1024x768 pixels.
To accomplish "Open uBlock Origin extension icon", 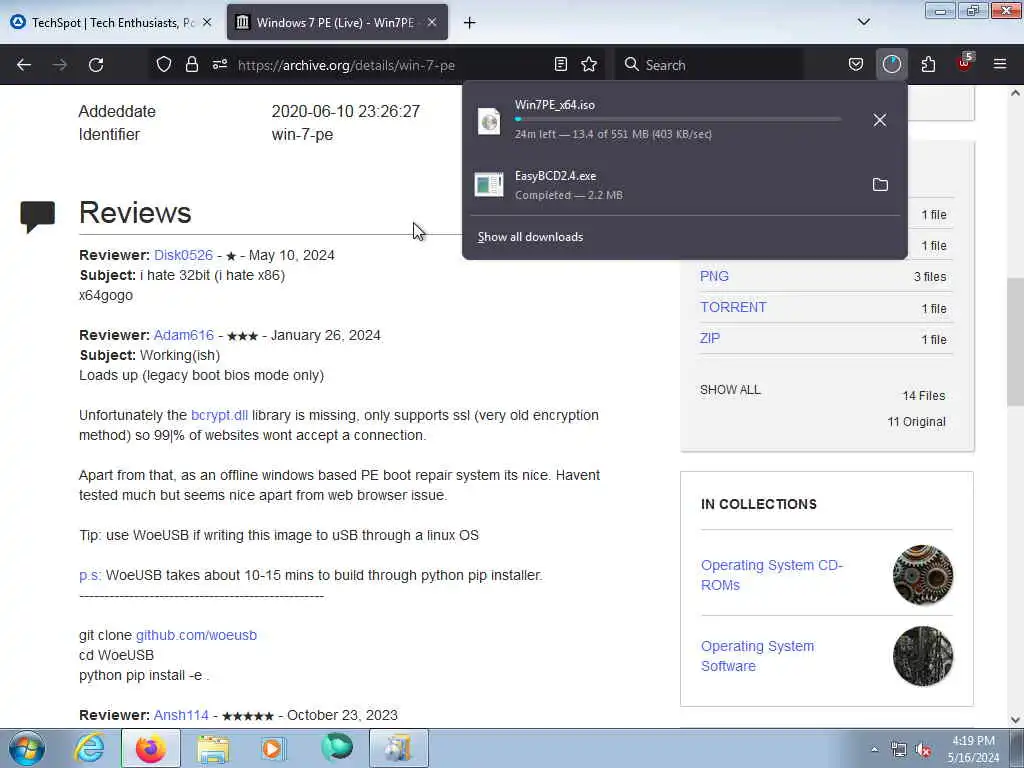I will pyautogui.click(x=965, y=63).
